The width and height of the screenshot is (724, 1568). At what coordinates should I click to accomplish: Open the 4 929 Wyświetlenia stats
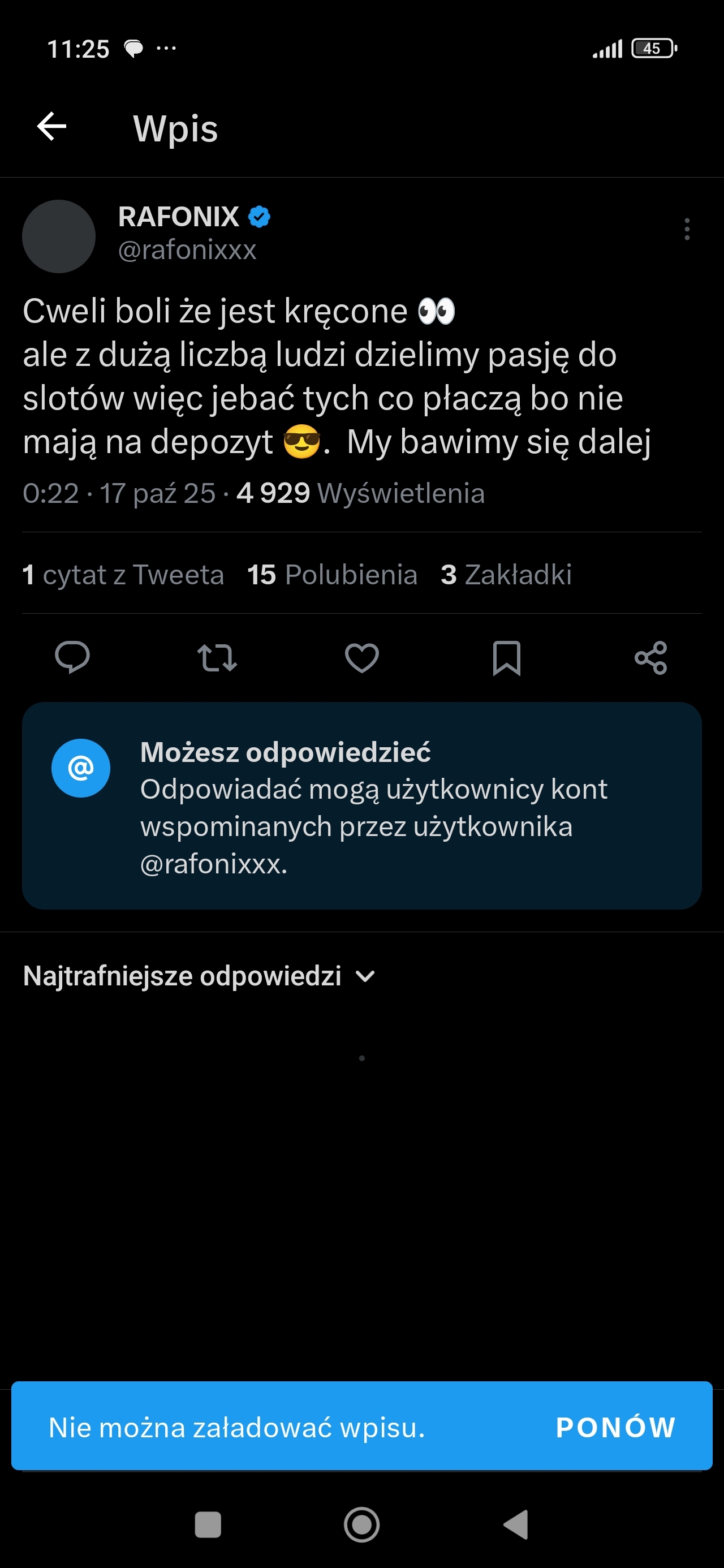click(x=360, y=493)
